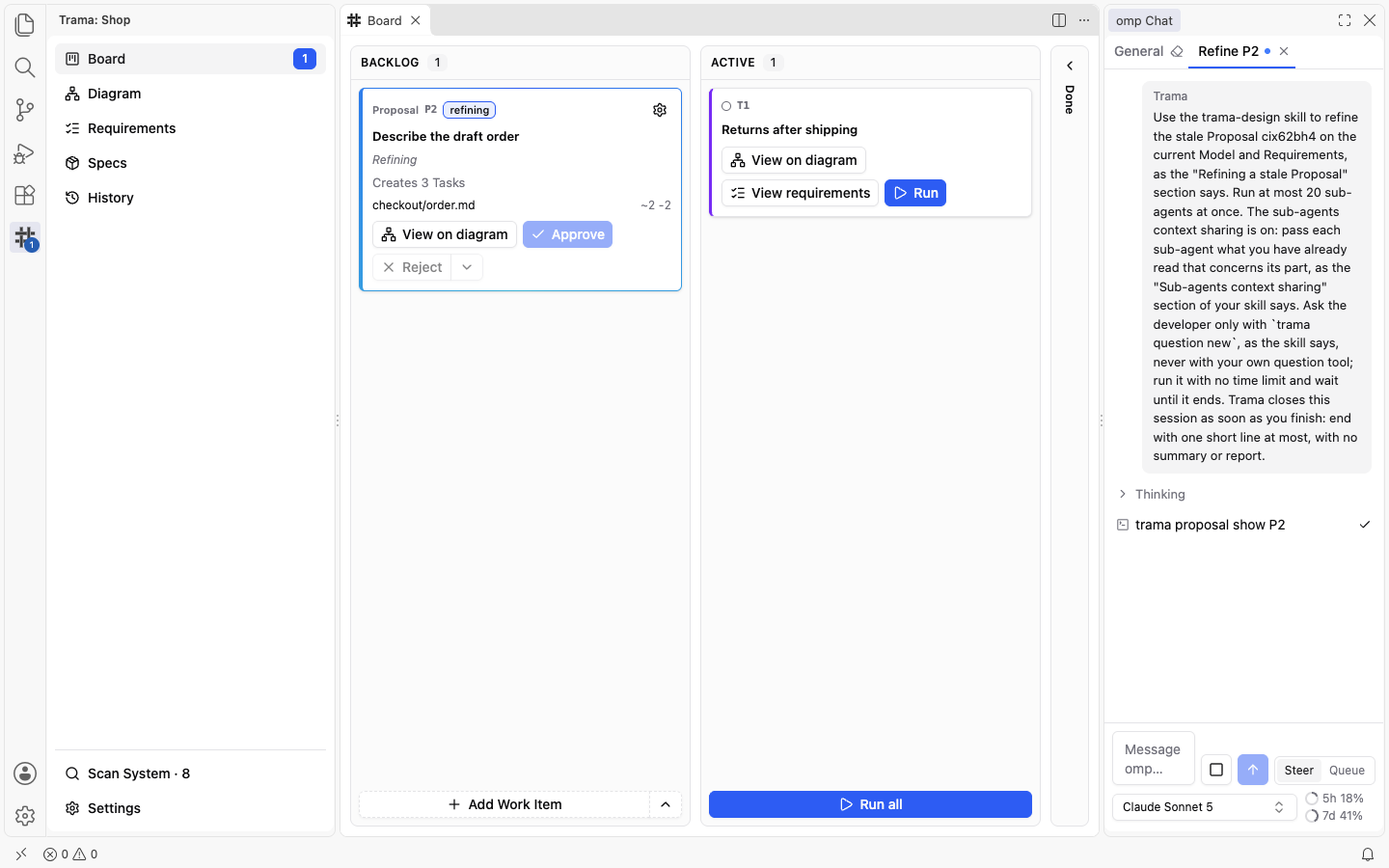The width and height of the screenshot is (1389, 868).
Task: Open the History sidebar item
Action: (190, 198)
